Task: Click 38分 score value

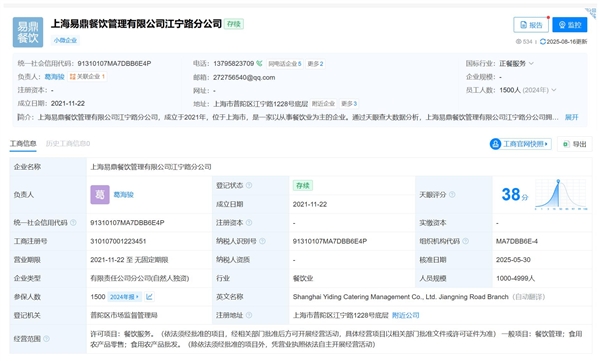Action: pyautogui.click(x=515, y=194)
